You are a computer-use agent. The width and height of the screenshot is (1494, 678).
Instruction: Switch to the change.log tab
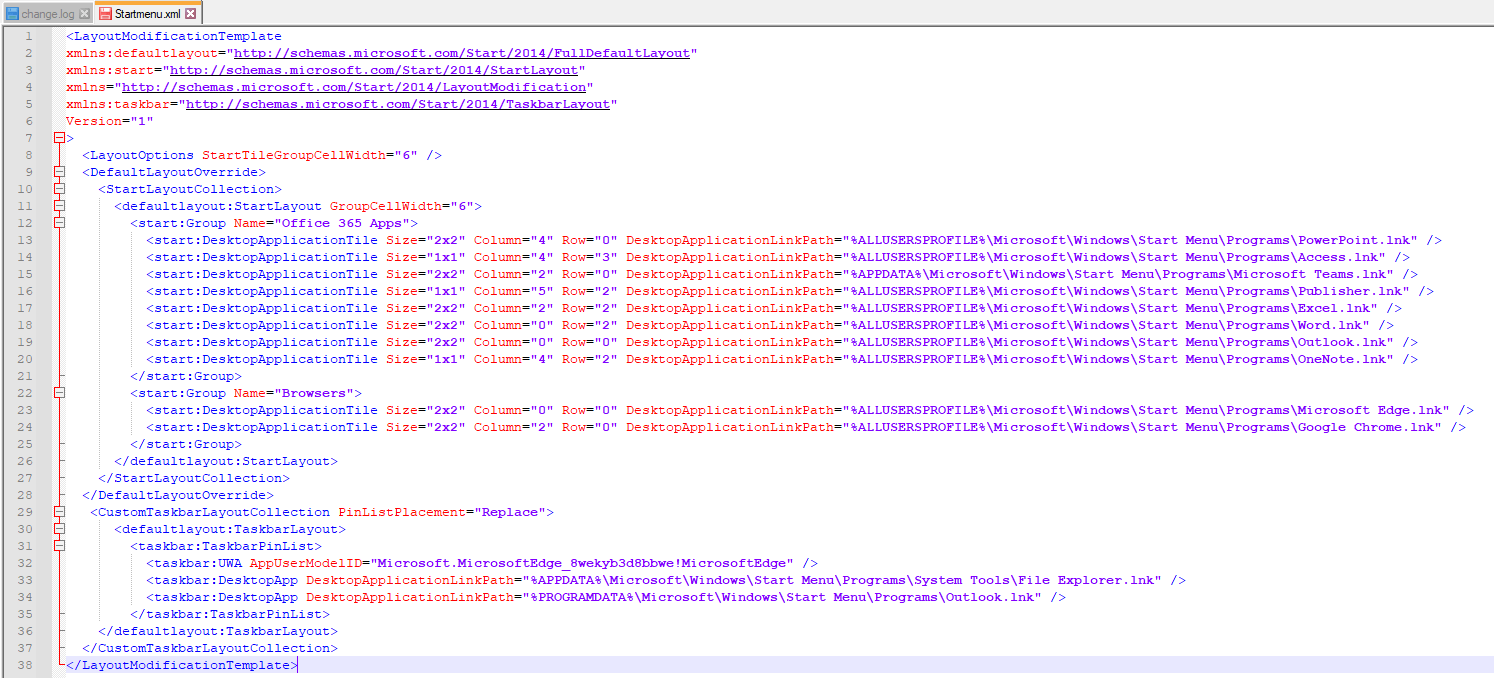coord(49,14)
